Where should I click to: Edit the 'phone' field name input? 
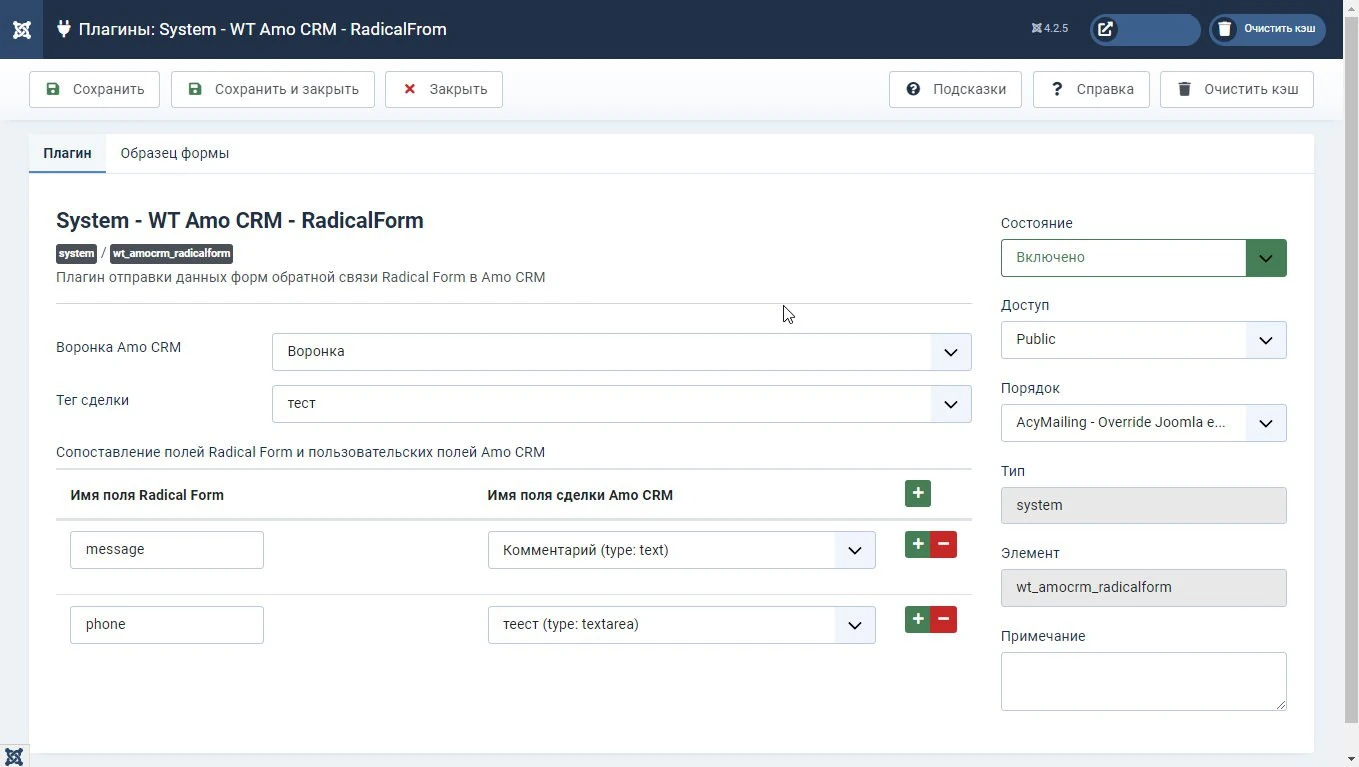click(167, 625)
